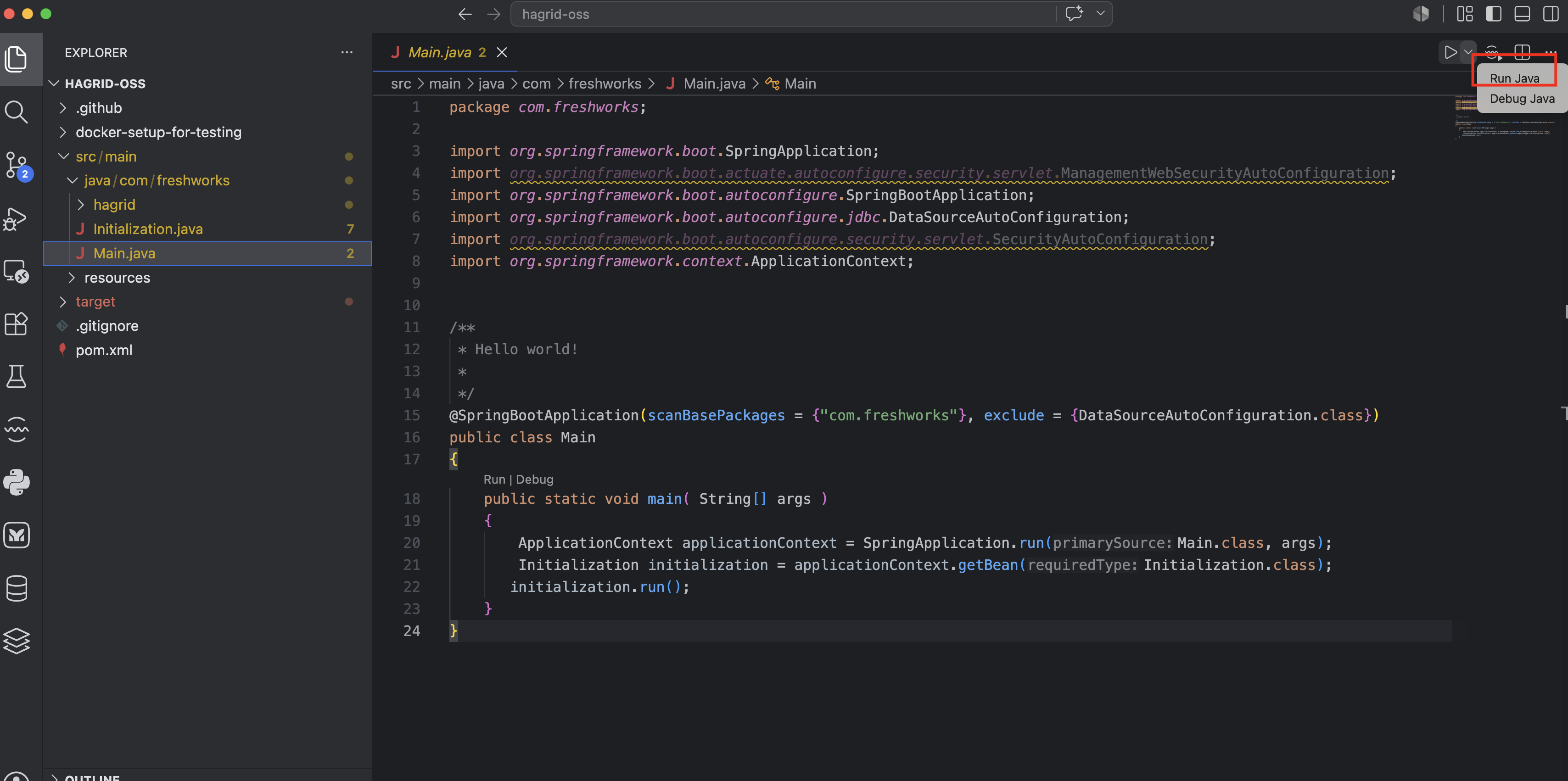Click the hagrid-oss command center search box
The height and width of the screenshot is (781, 1568).
(x=783, y=14)
